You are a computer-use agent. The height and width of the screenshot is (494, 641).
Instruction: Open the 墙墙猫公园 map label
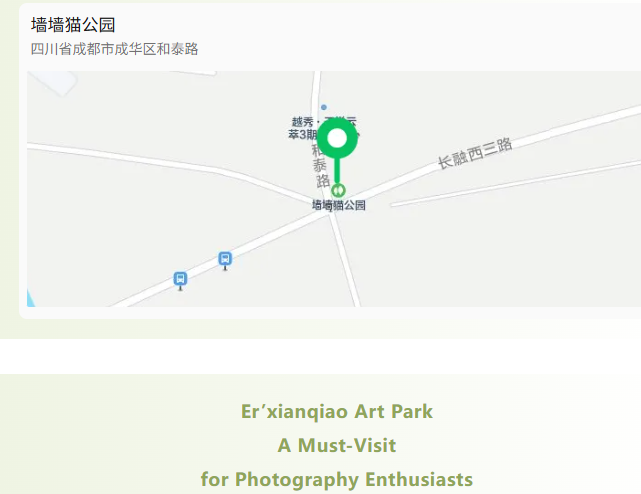click(338, 205)
